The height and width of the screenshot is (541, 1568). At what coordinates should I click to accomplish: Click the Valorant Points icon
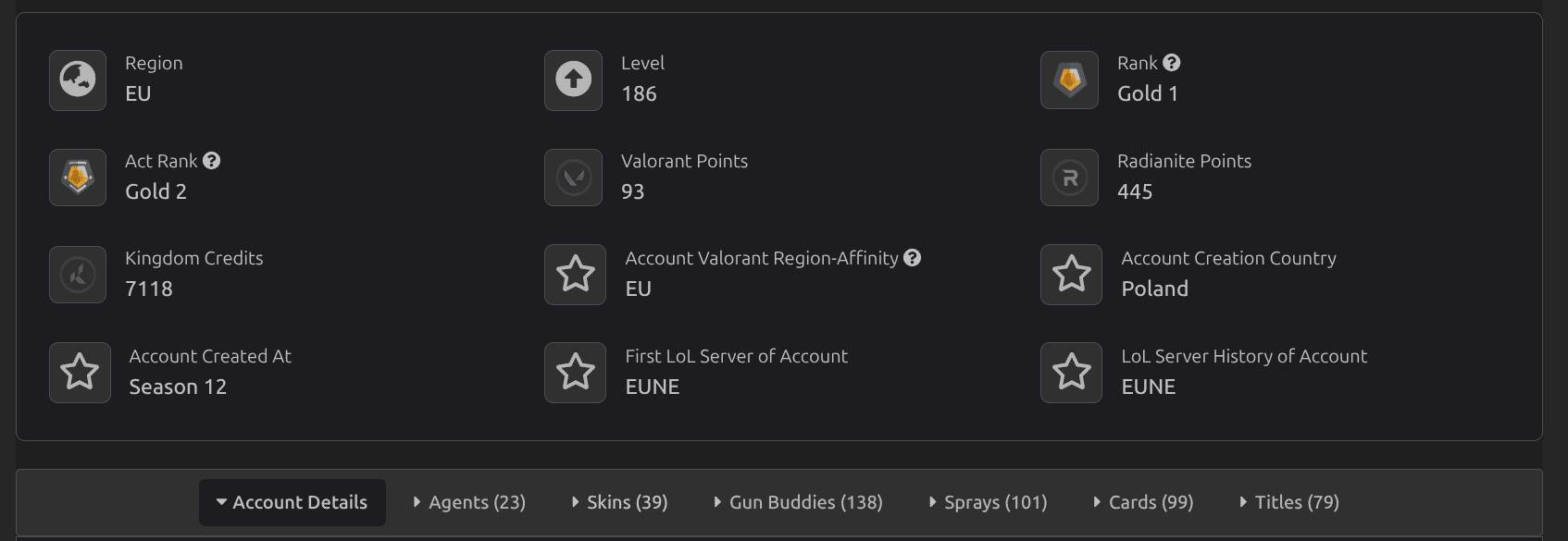[574, 178]
